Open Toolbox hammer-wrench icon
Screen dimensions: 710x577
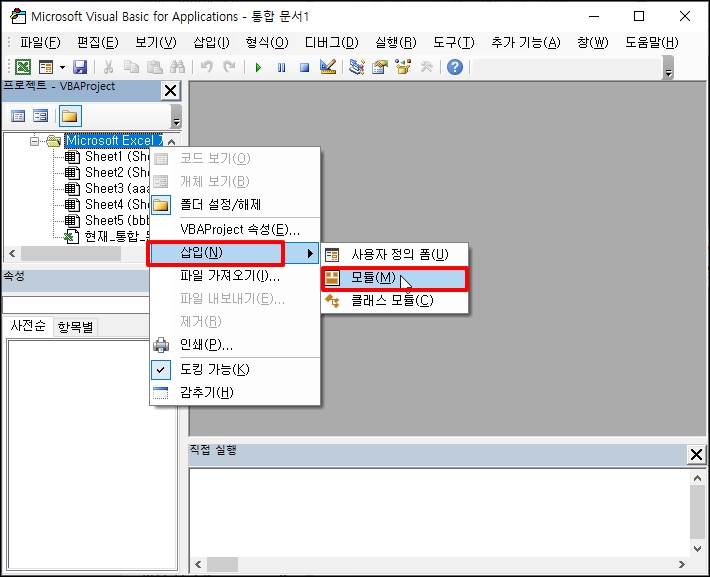pyautogui.click(x=426, y=67)
